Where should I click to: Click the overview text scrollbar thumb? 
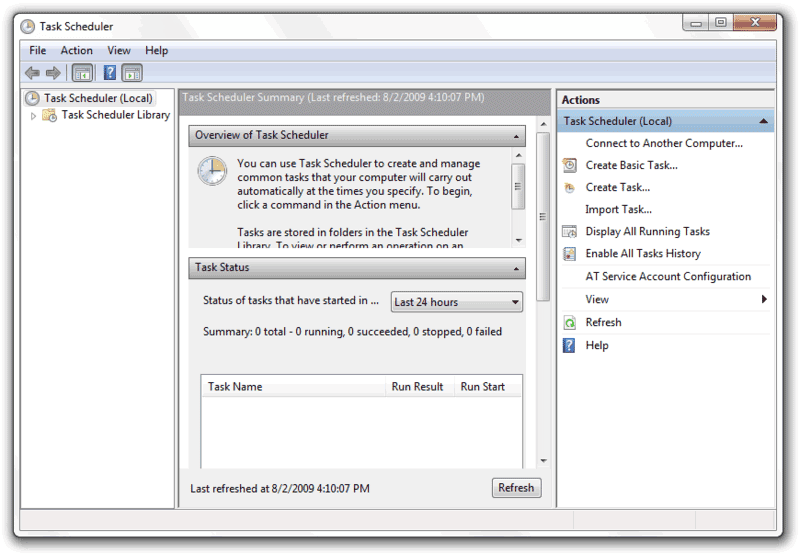point(518,186)
